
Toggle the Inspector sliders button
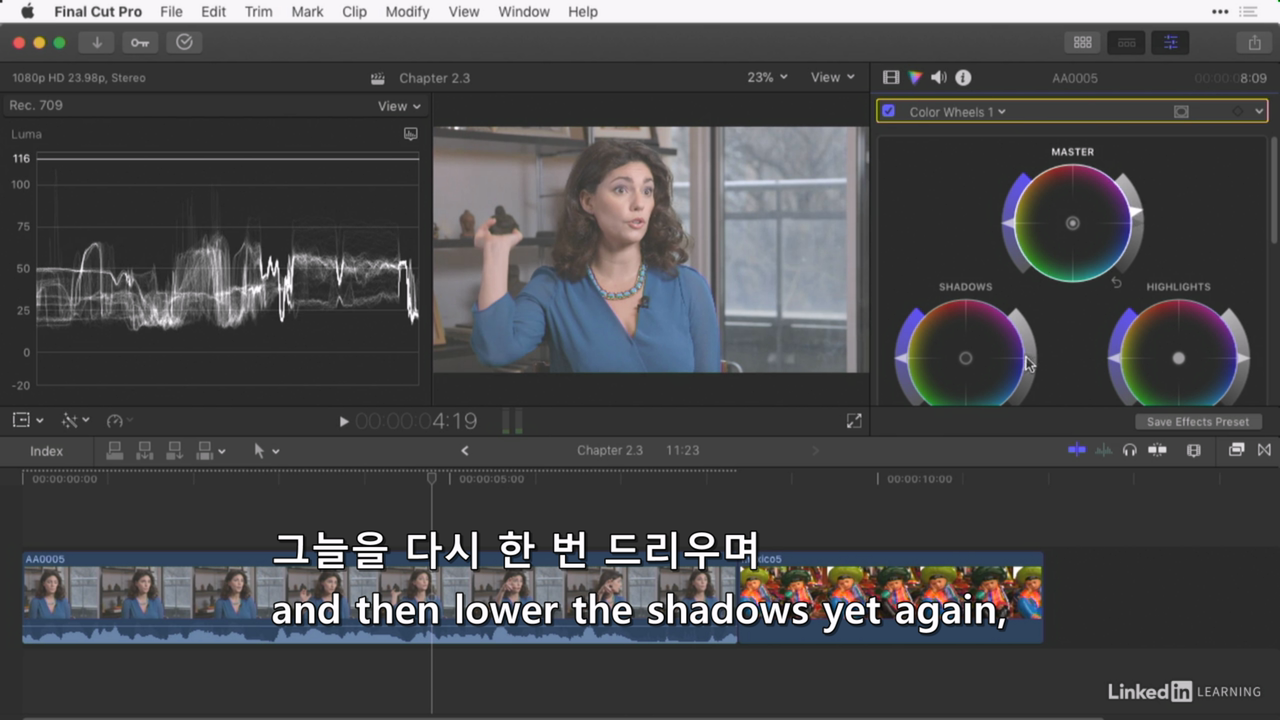[1170, 42]
